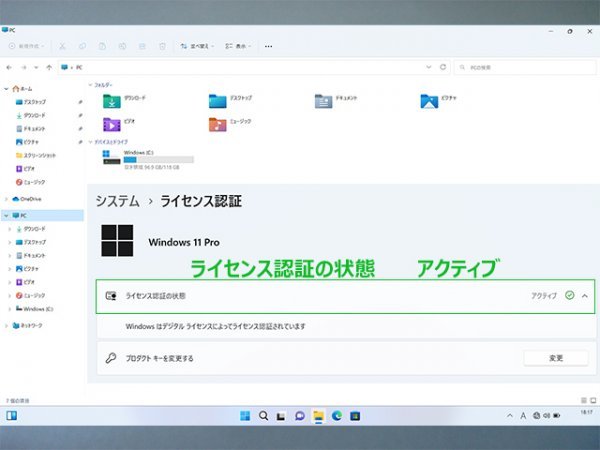
Task: Select PC in navigation pane
Action: point(20,215)
